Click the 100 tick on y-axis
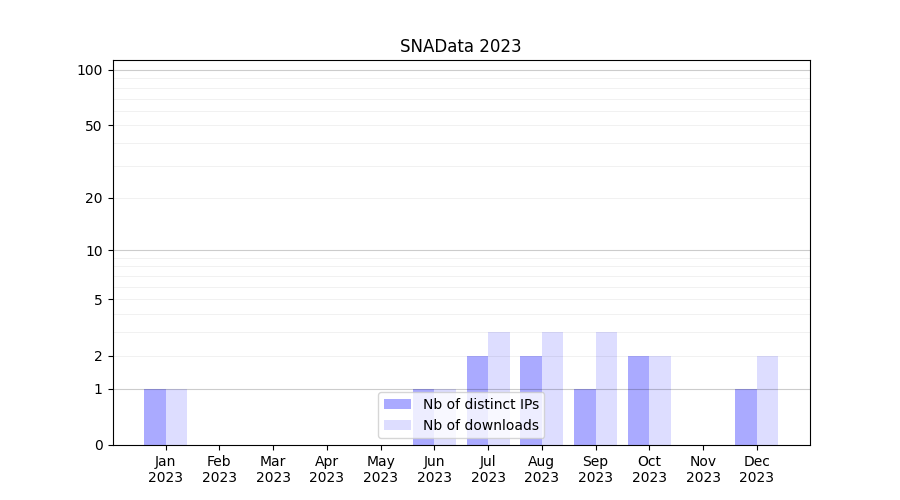The image size is (900, 500). pos(90,70)
